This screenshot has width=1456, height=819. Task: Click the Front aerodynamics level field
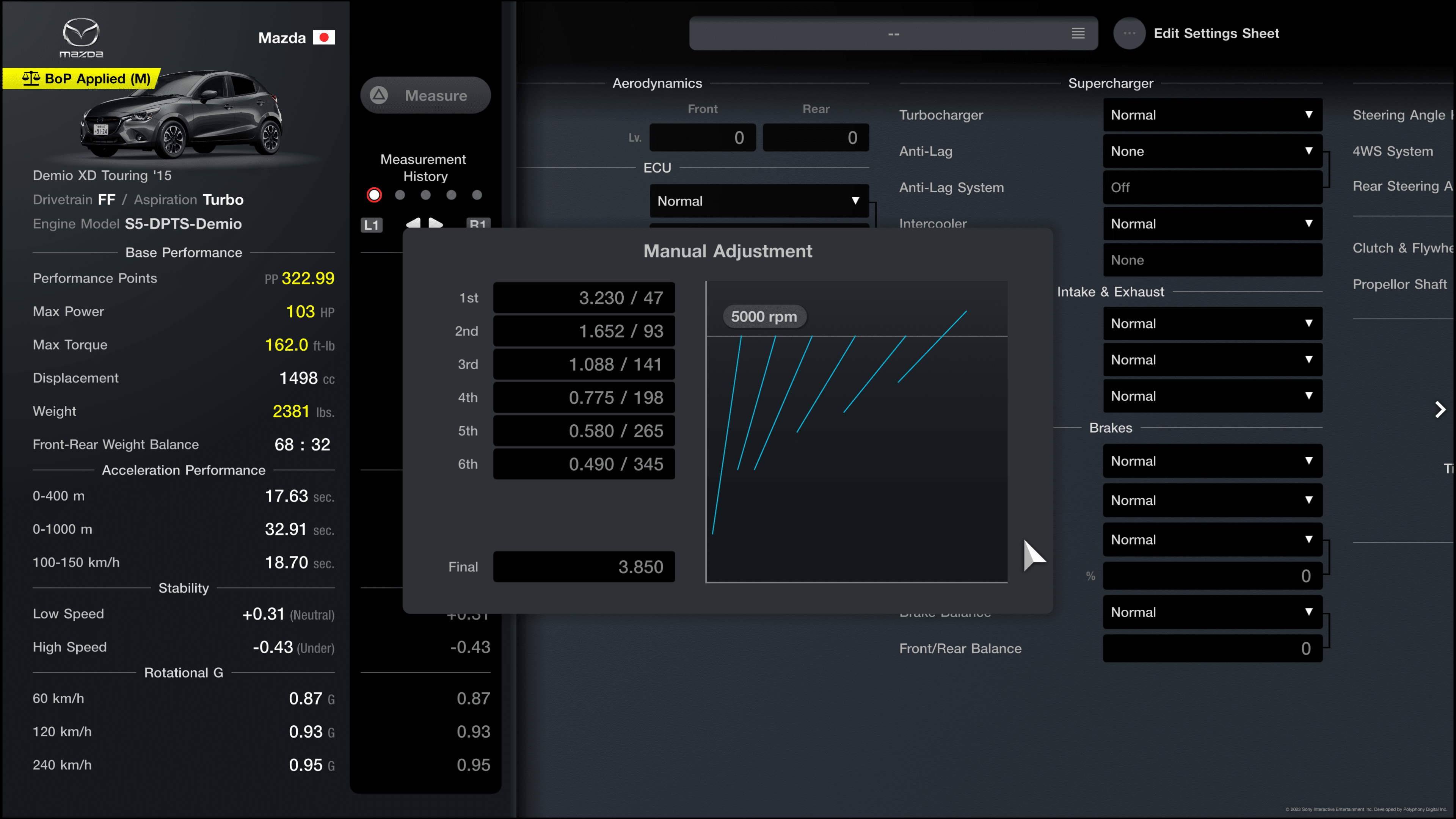(703, 137)
